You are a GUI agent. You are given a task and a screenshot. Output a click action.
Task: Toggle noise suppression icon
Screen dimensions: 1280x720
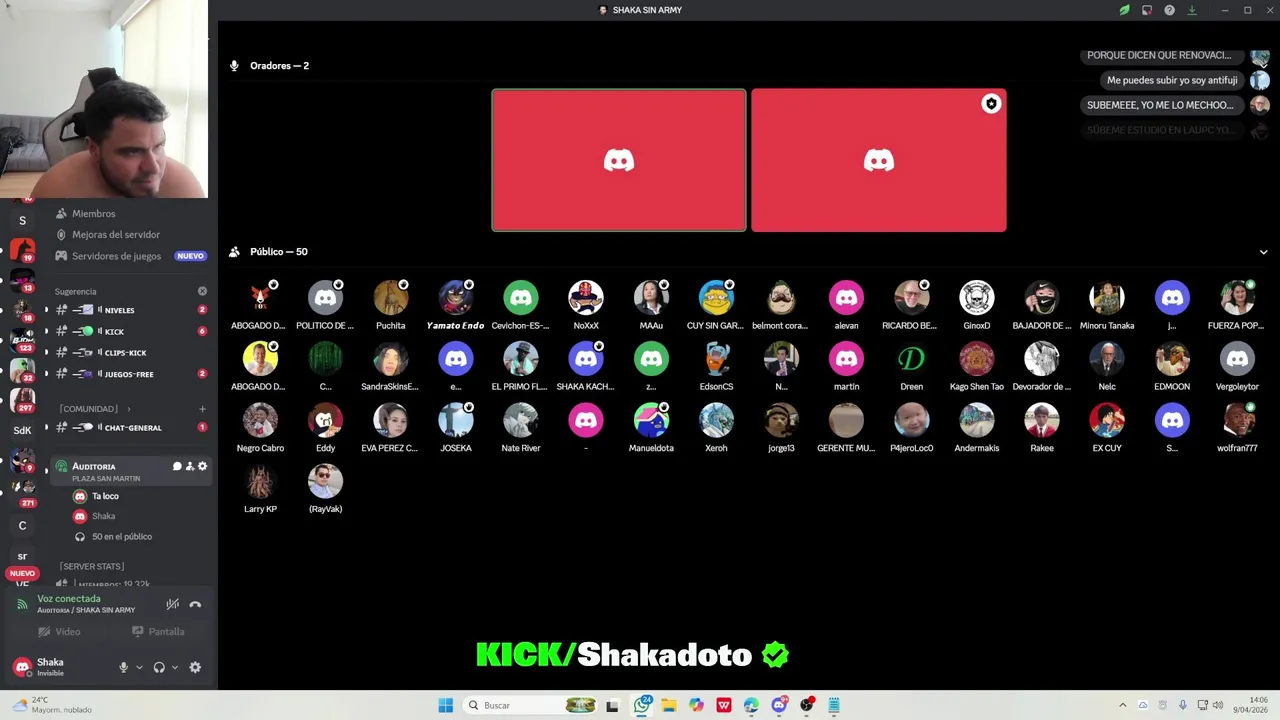pos(173,604)
